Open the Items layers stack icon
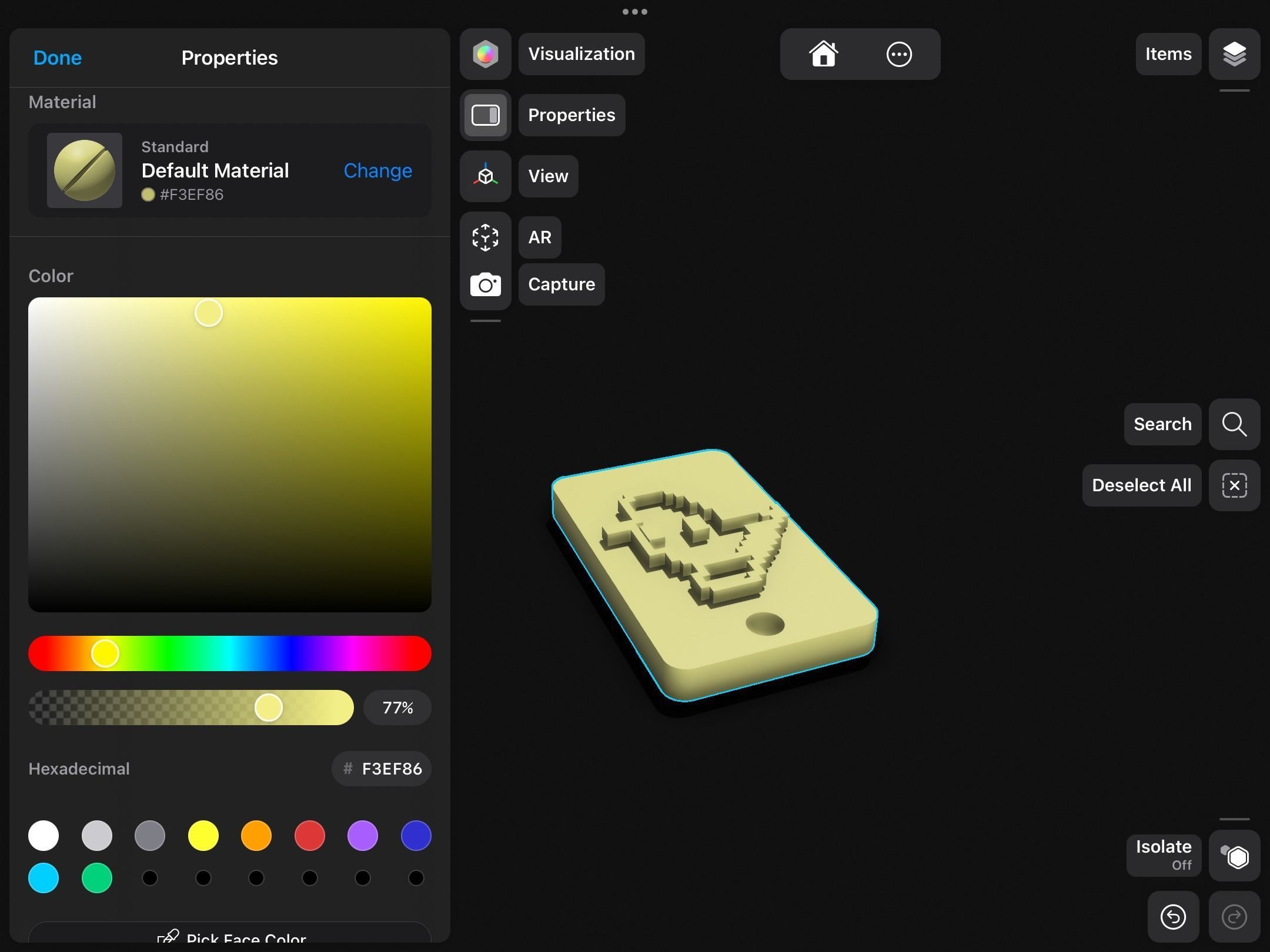This screenshot has height=952, width=1270. 1234,54
